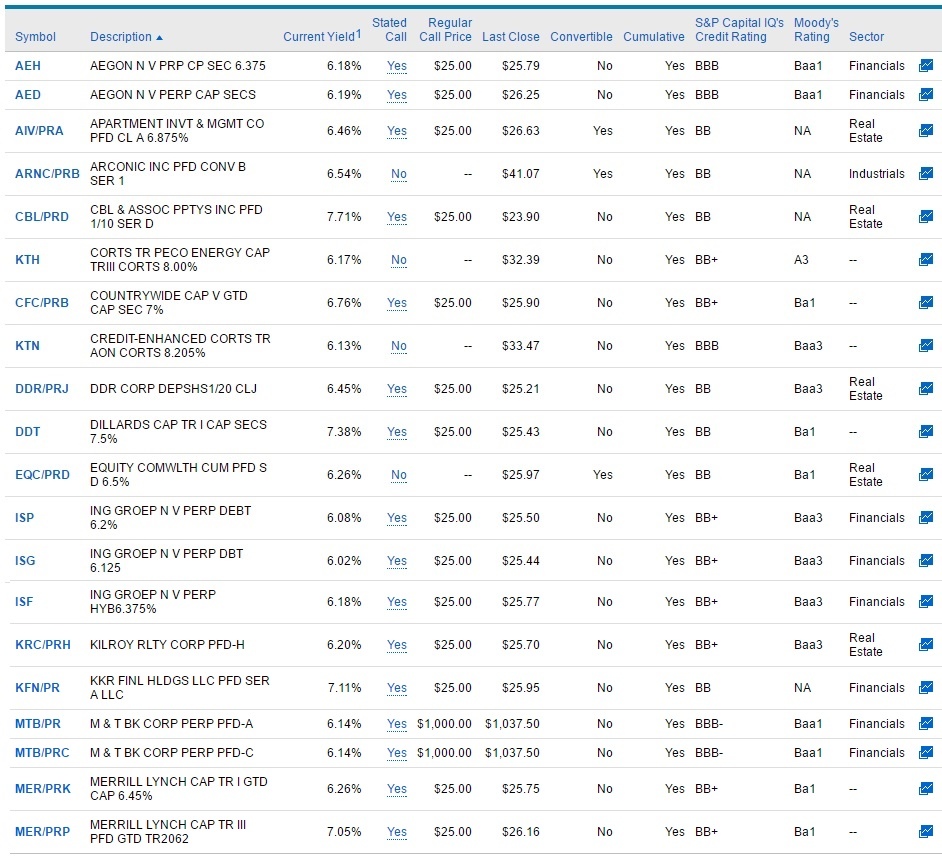
Task: Open the KRC/PRH symbol link
Action: tap(43, 644)
